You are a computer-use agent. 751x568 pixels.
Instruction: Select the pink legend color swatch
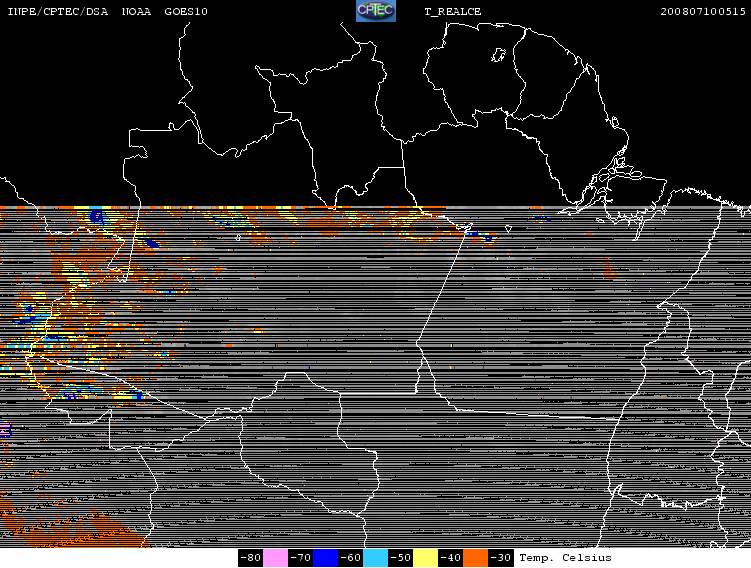click(275, 558)
